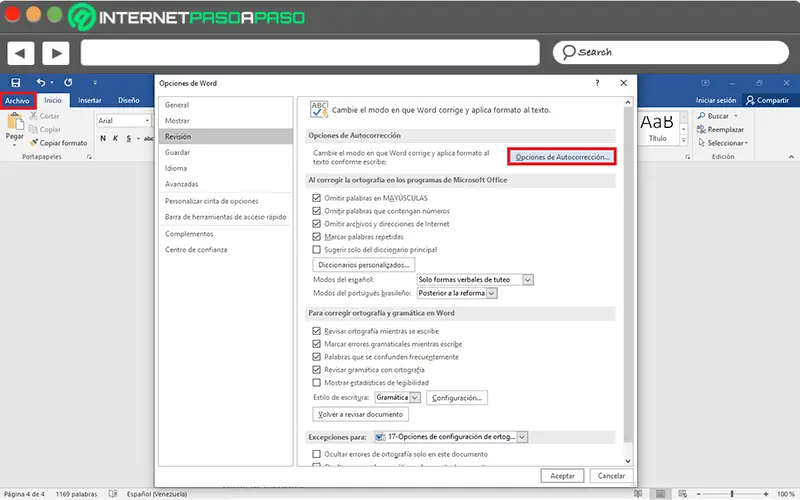The width and height of the screenshot is (800, 500).
Task: Click the Cortar scissors icon
Action: coord(34,116)
